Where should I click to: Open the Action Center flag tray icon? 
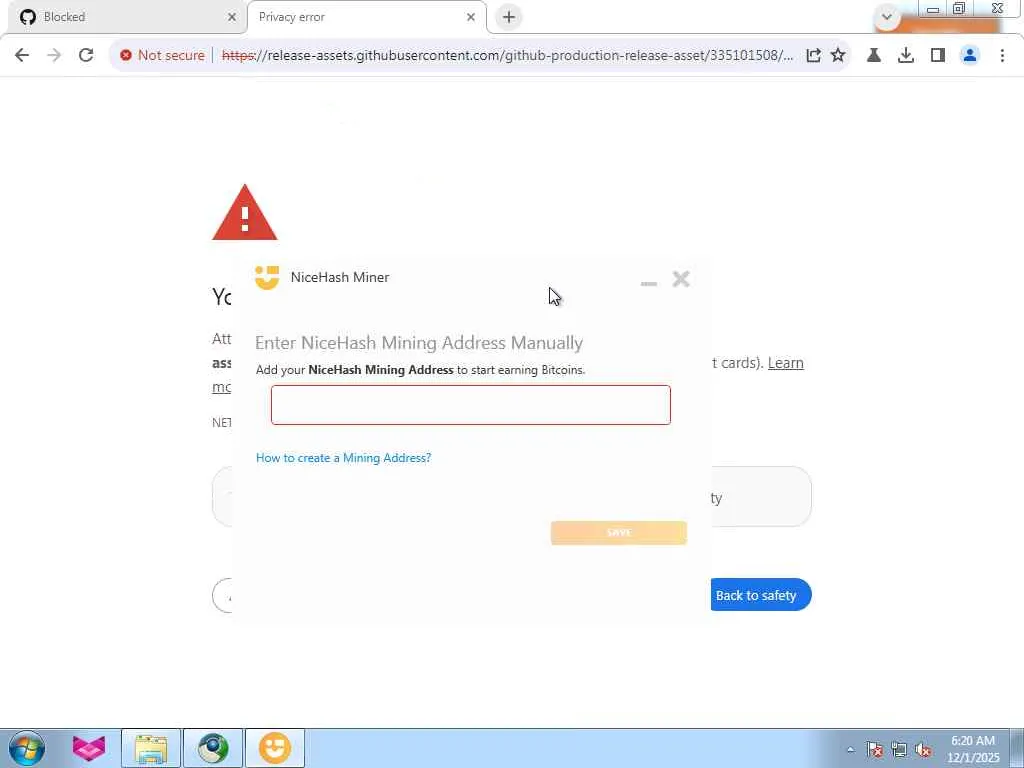pos(874,750)
